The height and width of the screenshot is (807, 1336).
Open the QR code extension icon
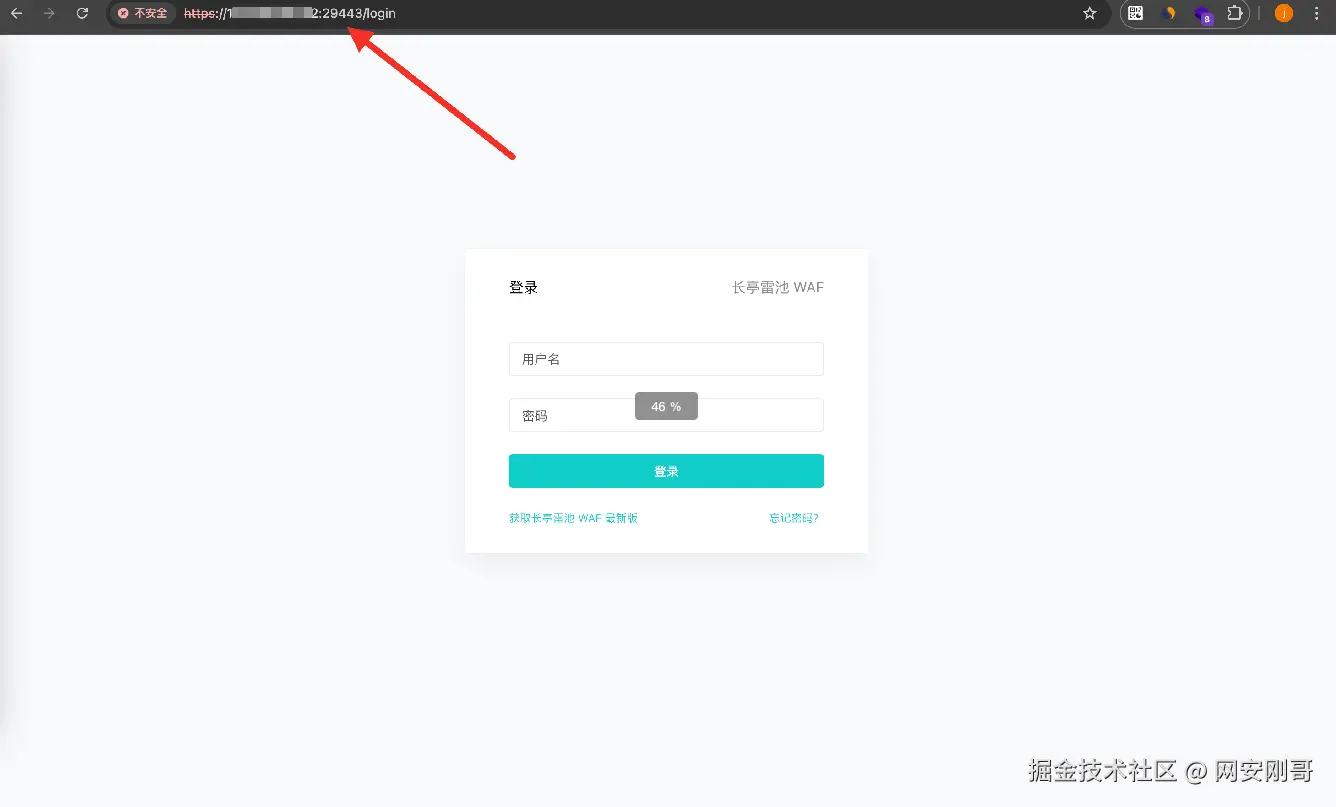tap(1136, 14)
